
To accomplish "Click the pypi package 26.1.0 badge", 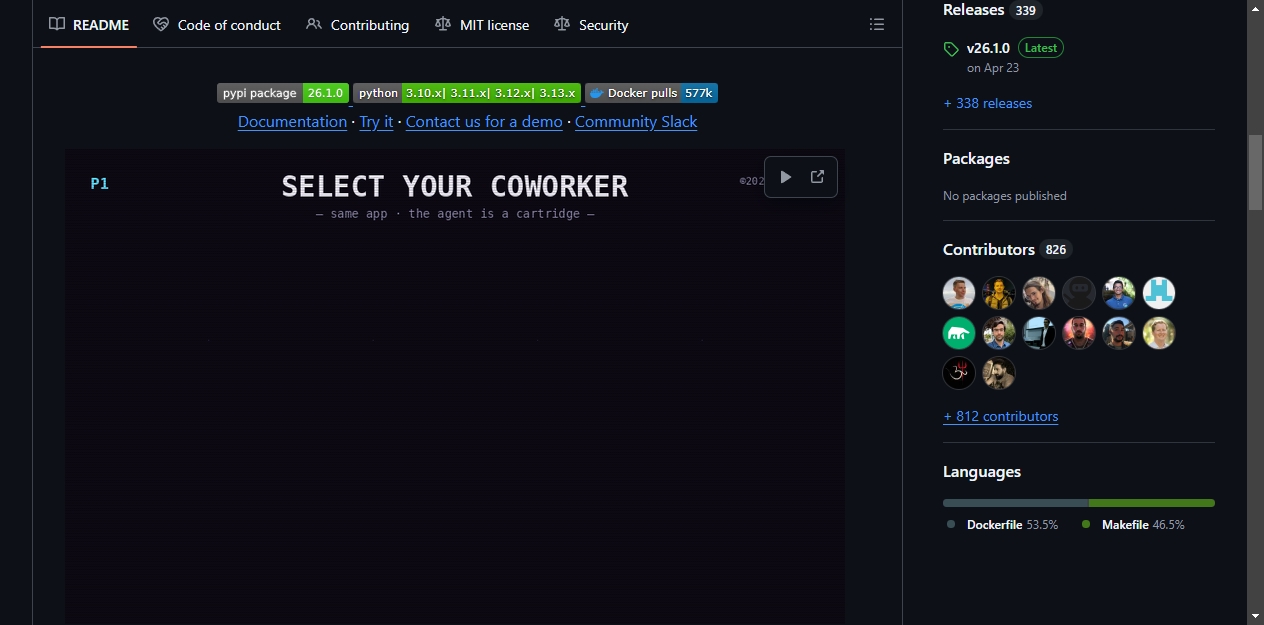I will coord(283,93).
